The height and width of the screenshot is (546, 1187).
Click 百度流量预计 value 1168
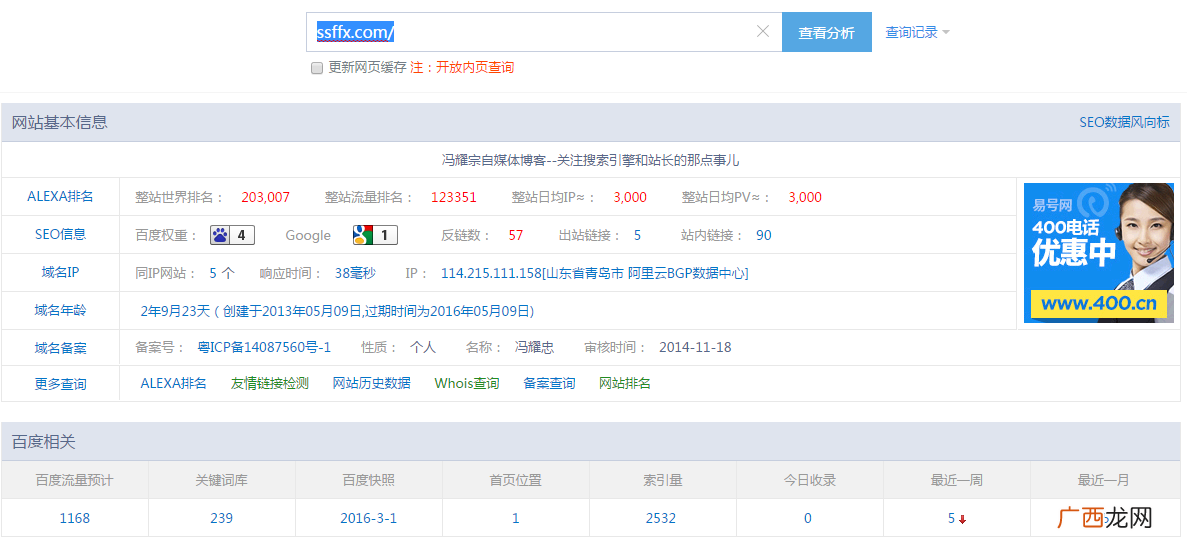coord(75,519)
